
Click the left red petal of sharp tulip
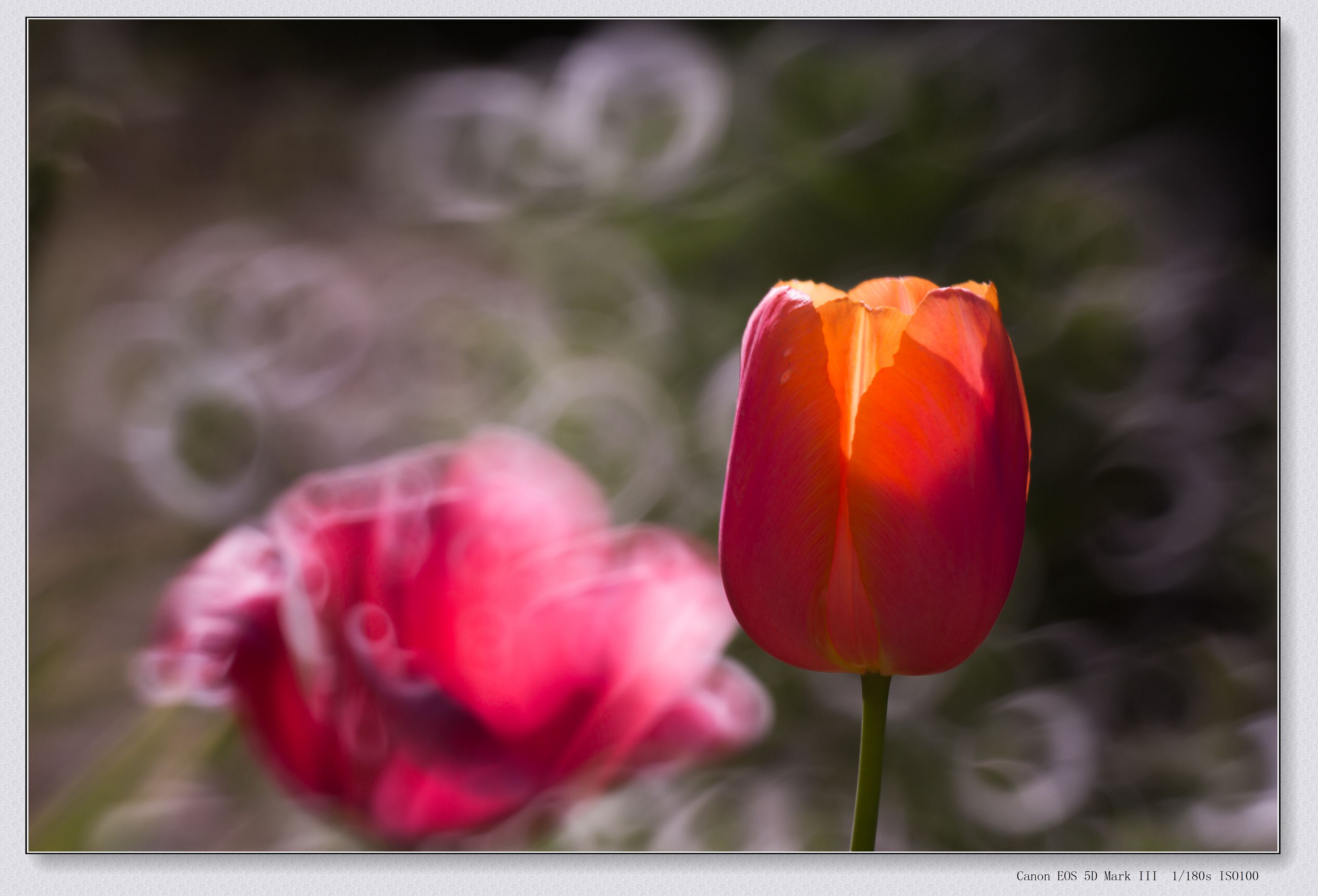click(x=777, y=482)
